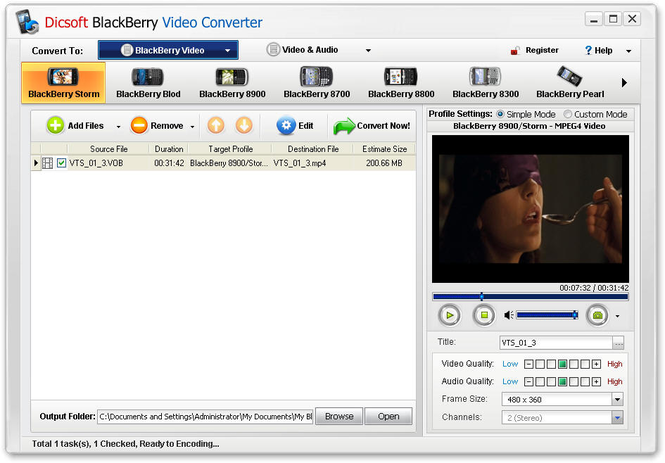Sort by Source File column header
Viewport: 665px width, 463px height.
click(x=108, y=149)
